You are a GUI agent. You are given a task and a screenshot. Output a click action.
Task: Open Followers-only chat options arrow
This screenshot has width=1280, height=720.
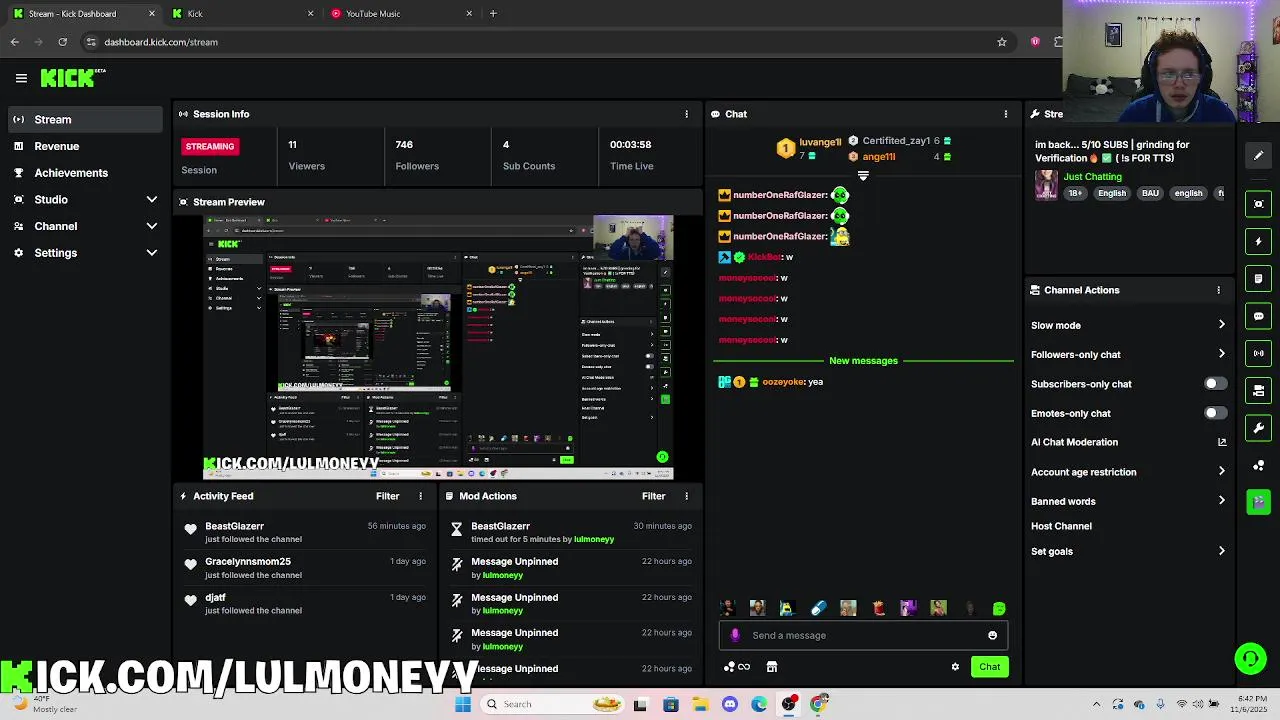1221,354
